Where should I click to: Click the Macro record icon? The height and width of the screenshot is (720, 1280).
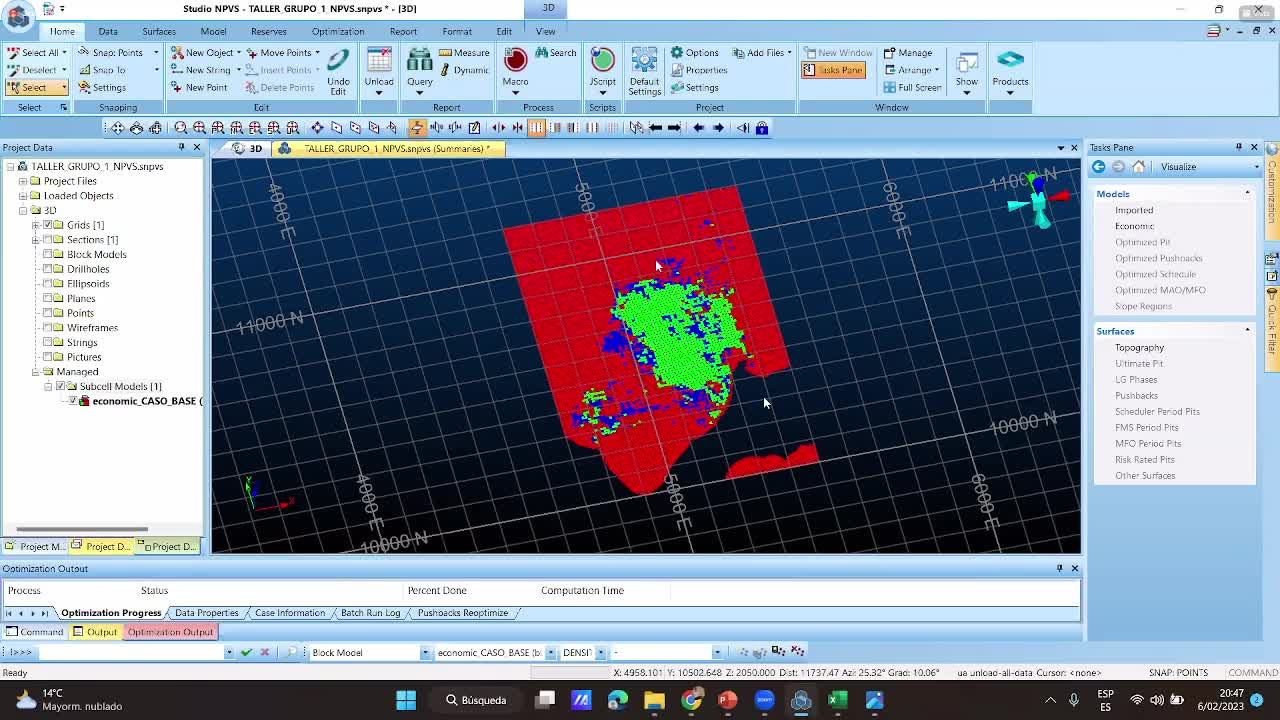point(515,62)
